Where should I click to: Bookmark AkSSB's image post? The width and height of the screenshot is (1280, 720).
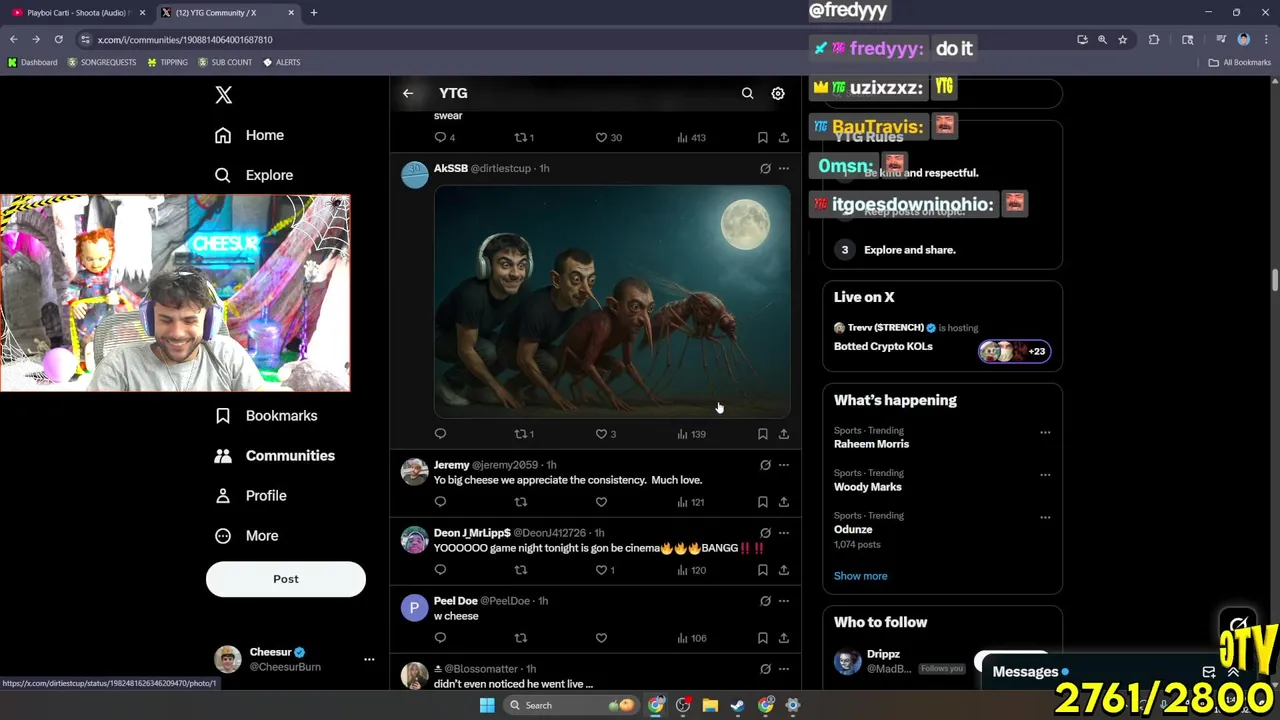(x=762, y=433)
